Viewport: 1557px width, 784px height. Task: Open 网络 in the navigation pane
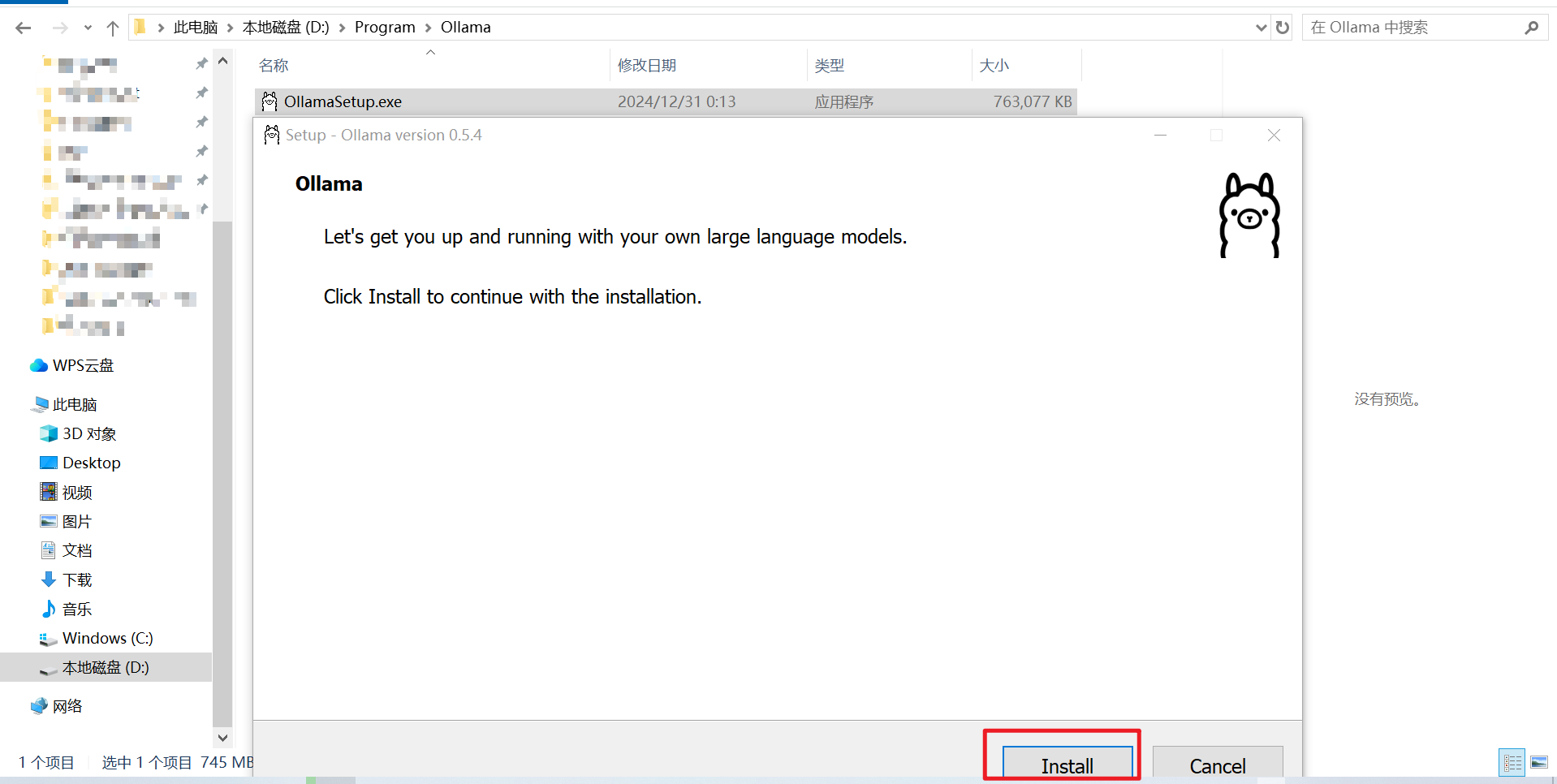point(67,706)
